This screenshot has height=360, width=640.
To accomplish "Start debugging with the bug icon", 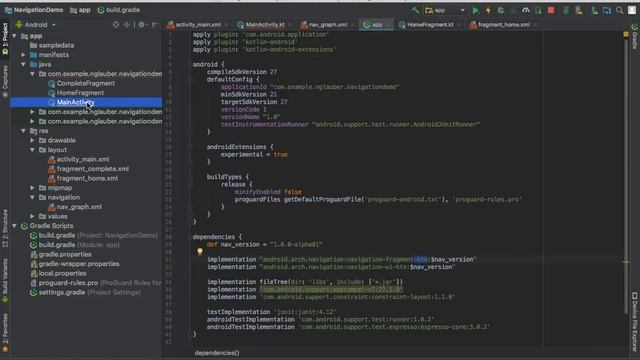I will click(501, 10).
